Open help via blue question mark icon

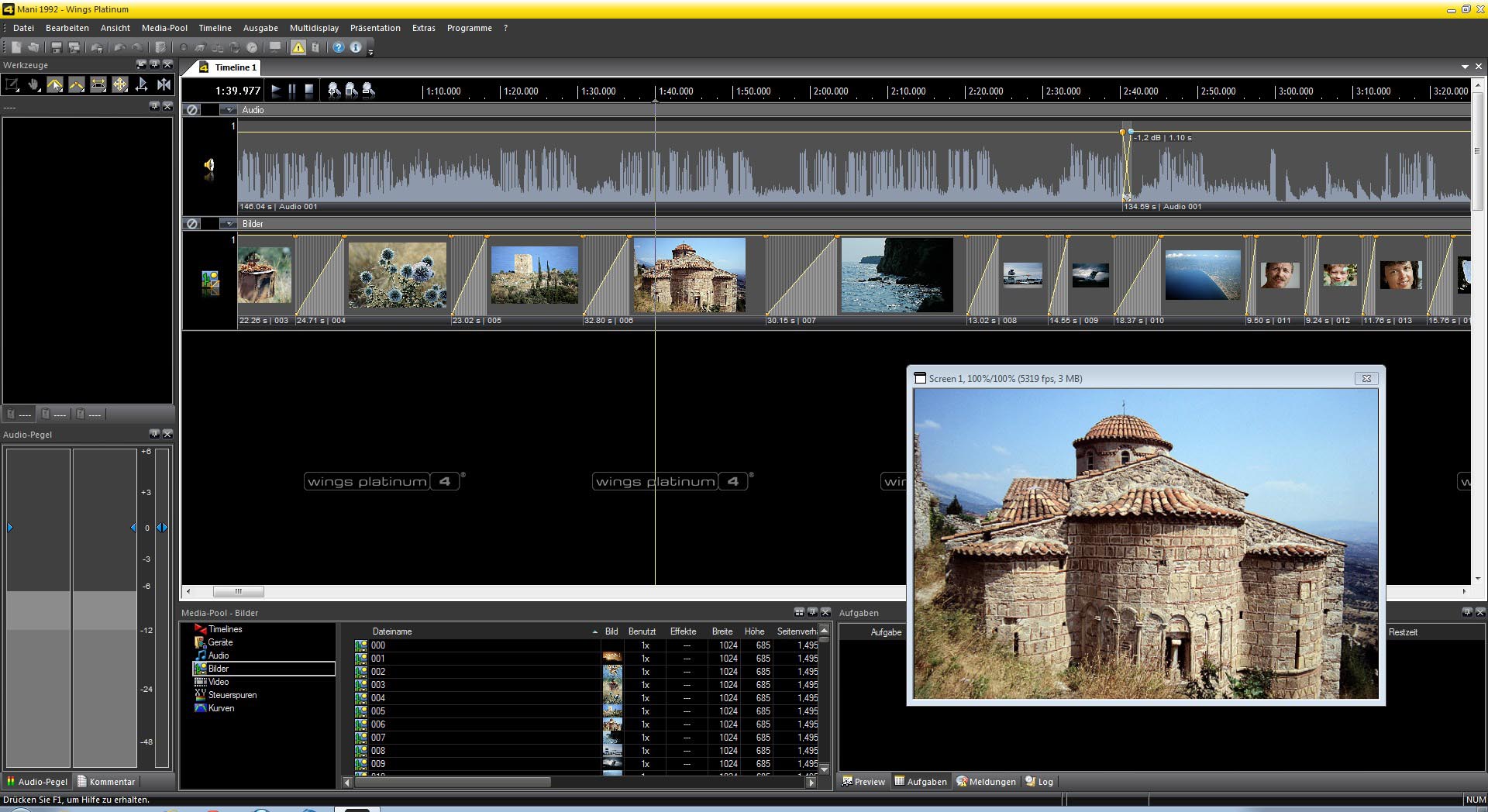click(x=339, y=47)
